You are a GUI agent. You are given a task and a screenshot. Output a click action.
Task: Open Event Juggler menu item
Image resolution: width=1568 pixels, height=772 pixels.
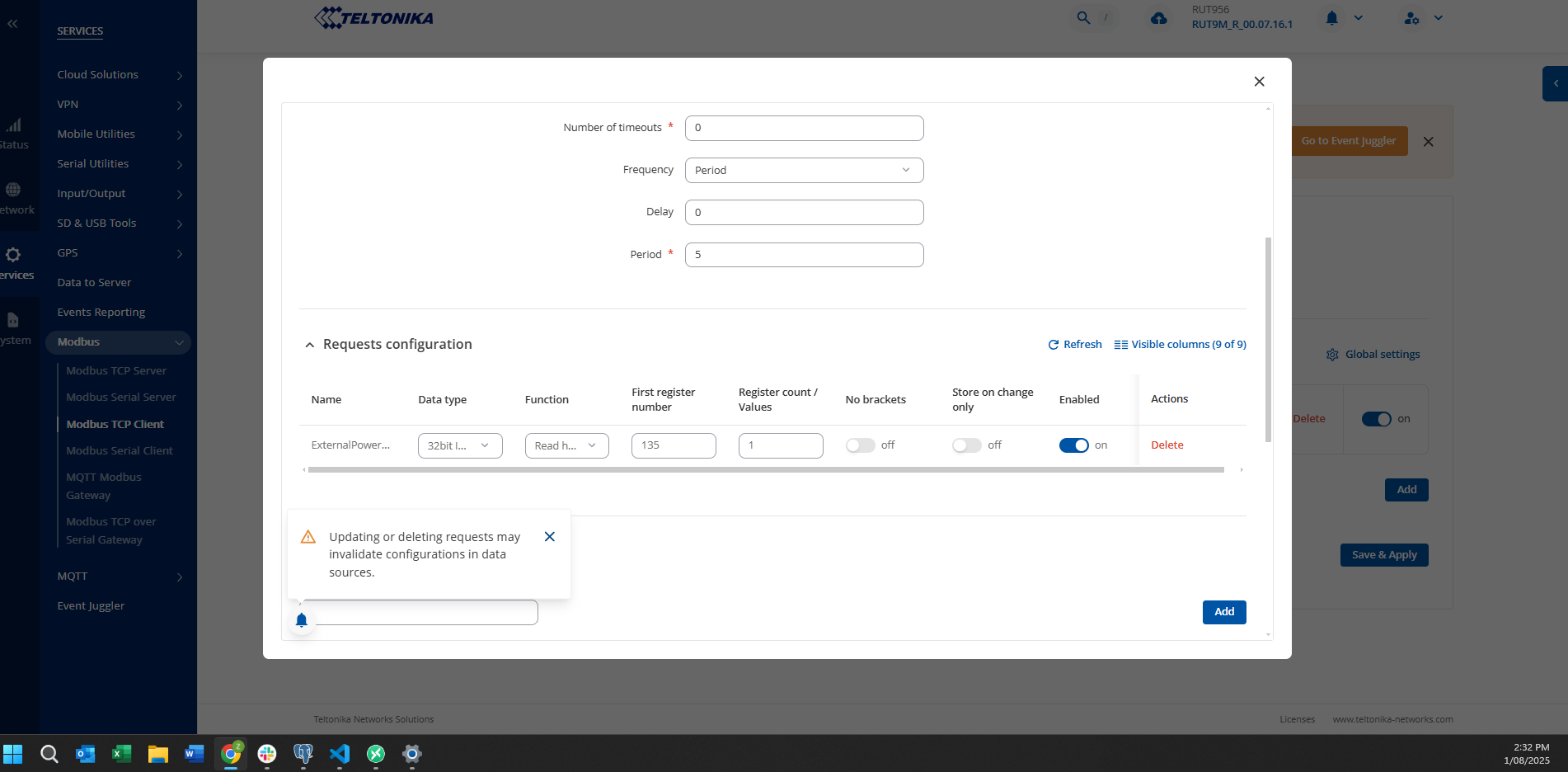pos(91,606)
